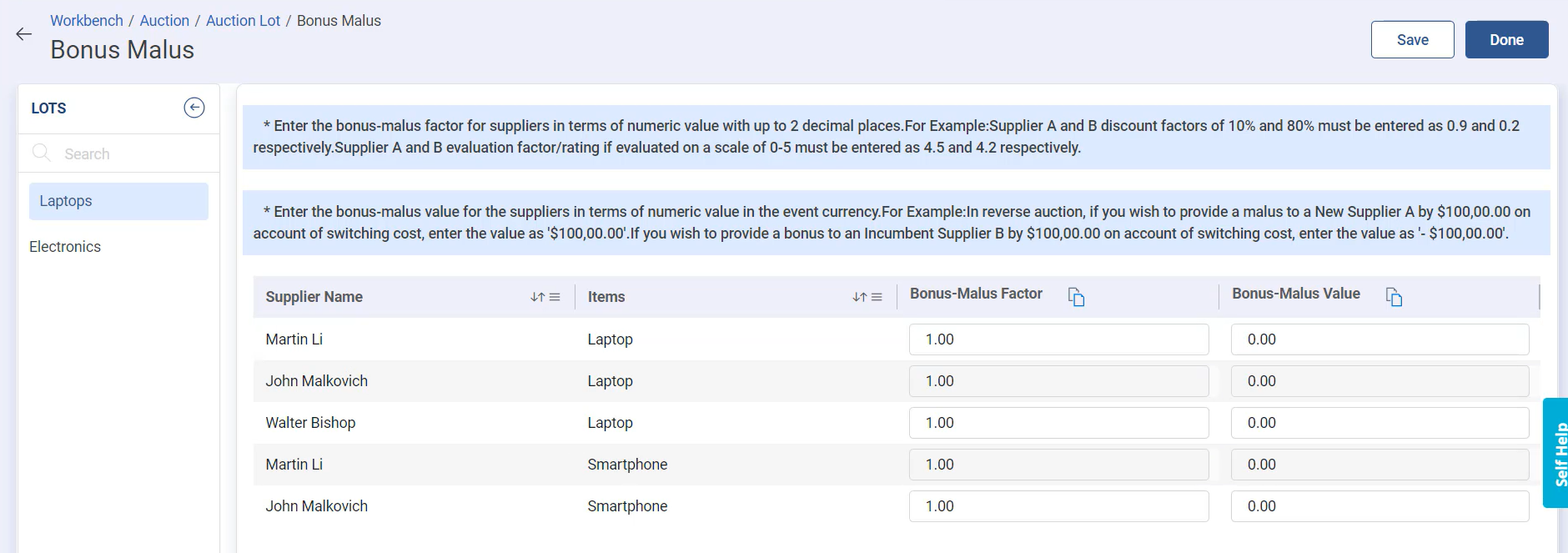1568x553 pixels.
Task: Sort the Items column
Action: pyautogui.click(x=859, y=297)
